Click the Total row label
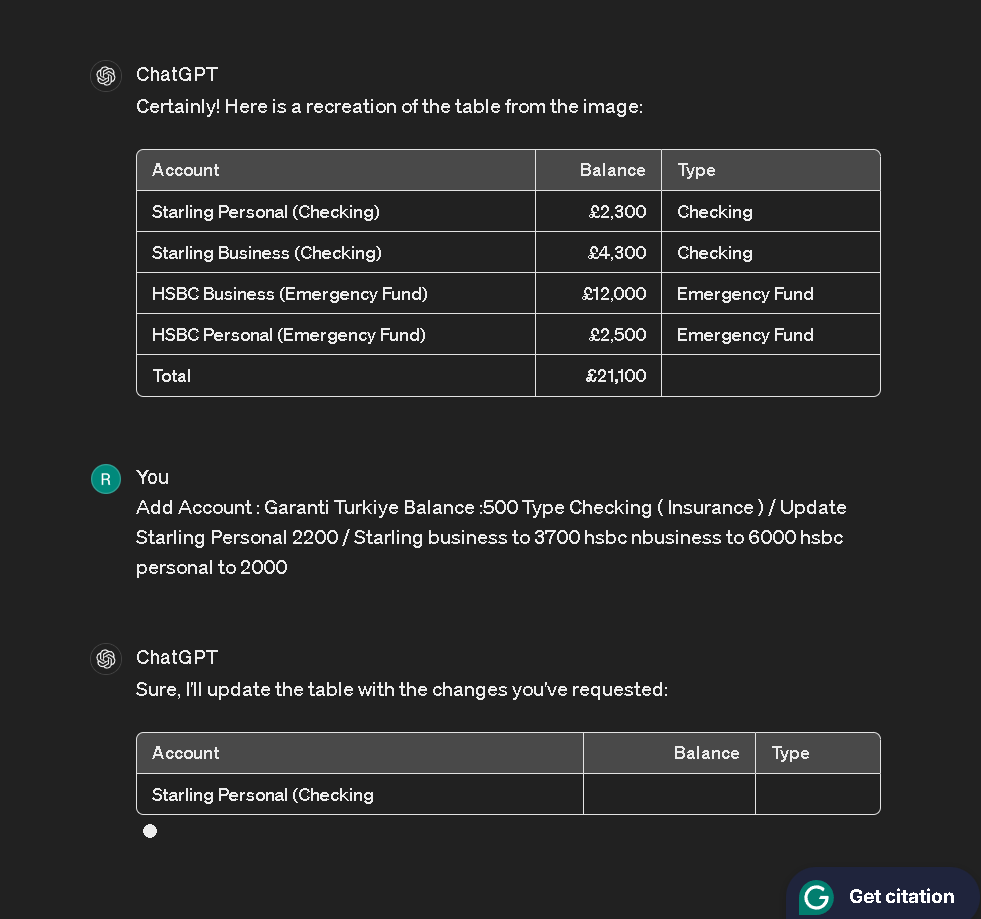Screen dimensions: 981x919 171,376
